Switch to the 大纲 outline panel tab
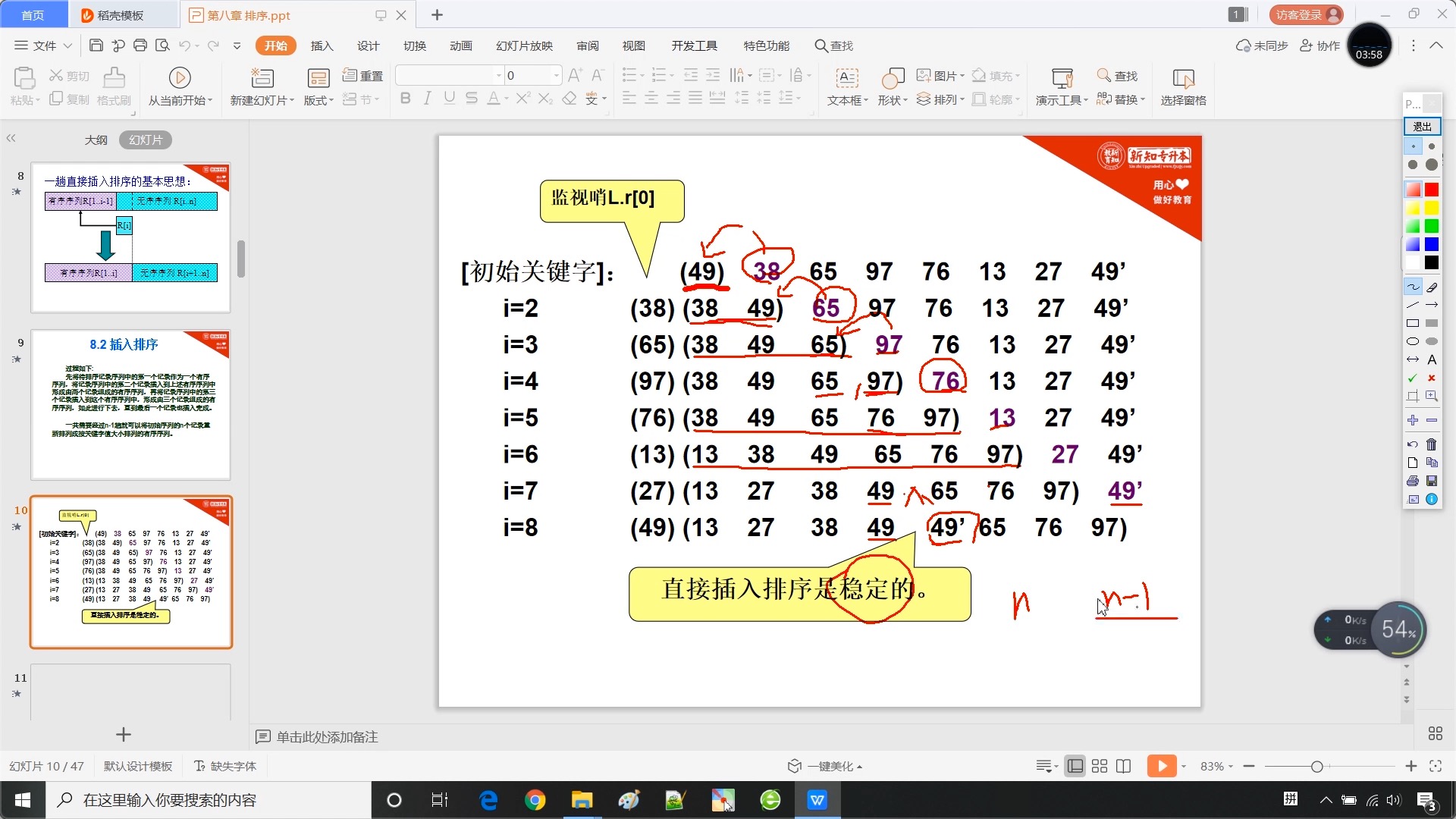Viewport: 1456px width, 819px height. click(96, 140)
